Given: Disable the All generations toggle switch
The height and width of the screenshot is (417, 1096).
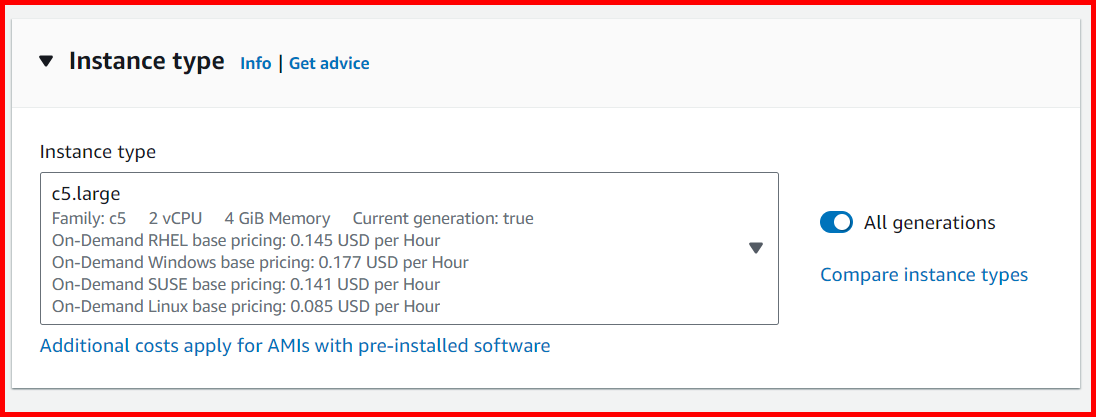Looking at the screenshot, I should (x=836, y=222).
